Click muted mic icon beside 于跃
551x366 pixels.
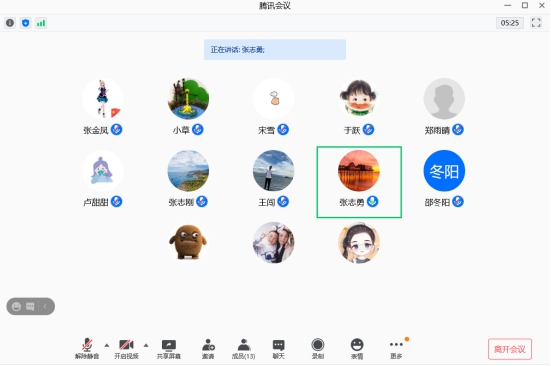coord(368,130)
